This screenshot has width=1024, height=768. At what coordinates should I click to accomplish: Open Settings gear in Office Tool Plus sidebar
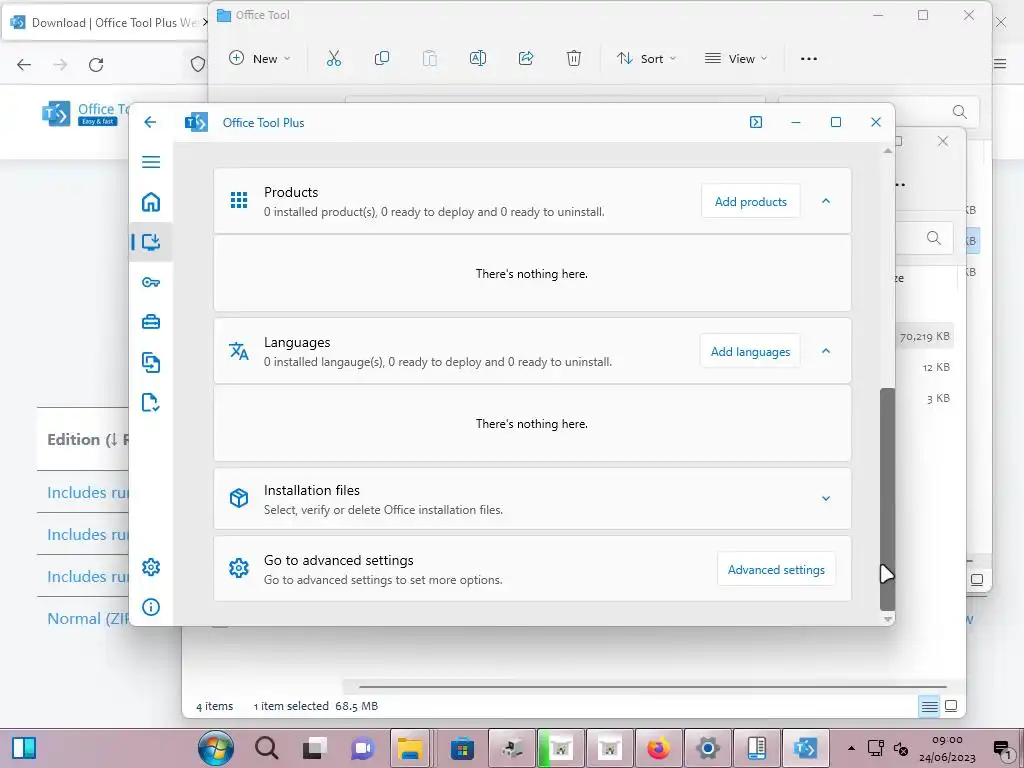pyautogui.click(x=151, y=567)
